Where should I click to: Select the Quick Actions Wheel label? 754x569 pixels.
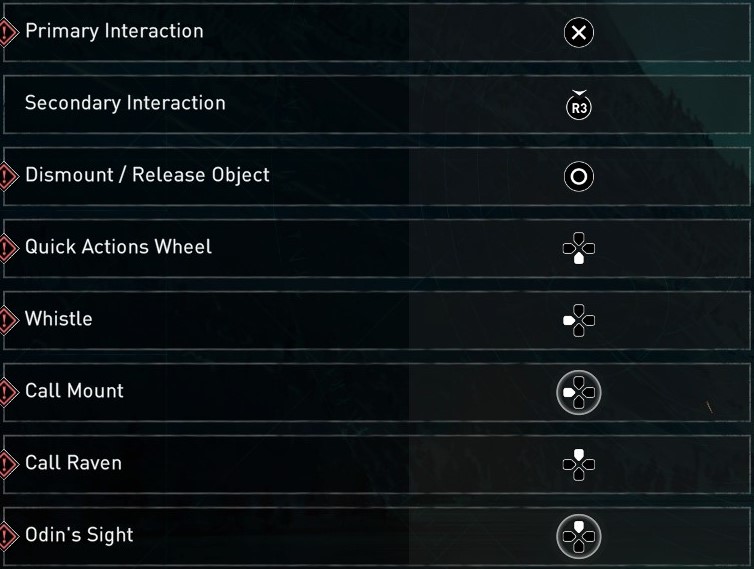pos(118,247)
